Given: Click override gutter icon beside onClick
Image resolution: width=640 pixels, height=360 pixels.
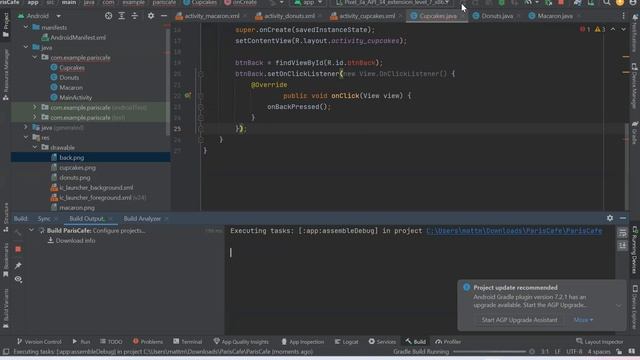Looking at the screenshot, I should tap(188, 96).
